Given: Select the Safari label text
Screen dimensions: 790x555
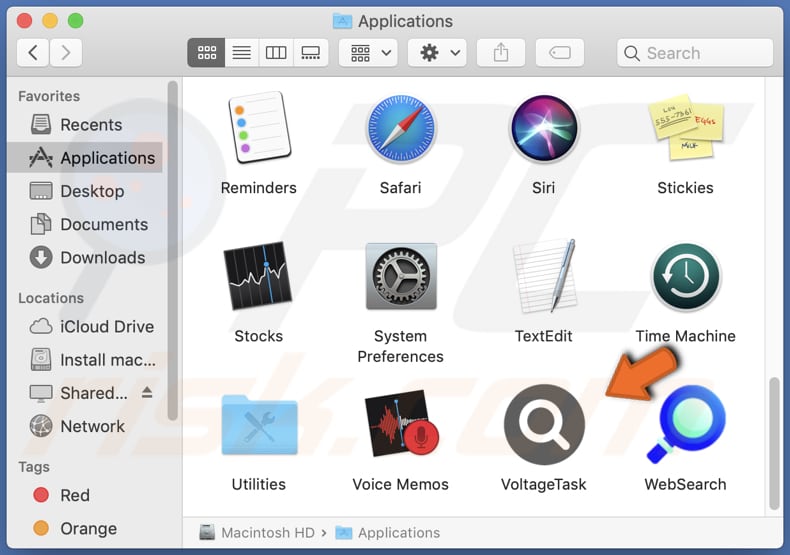Looking at the screenshot, I should tap(401, 188).
